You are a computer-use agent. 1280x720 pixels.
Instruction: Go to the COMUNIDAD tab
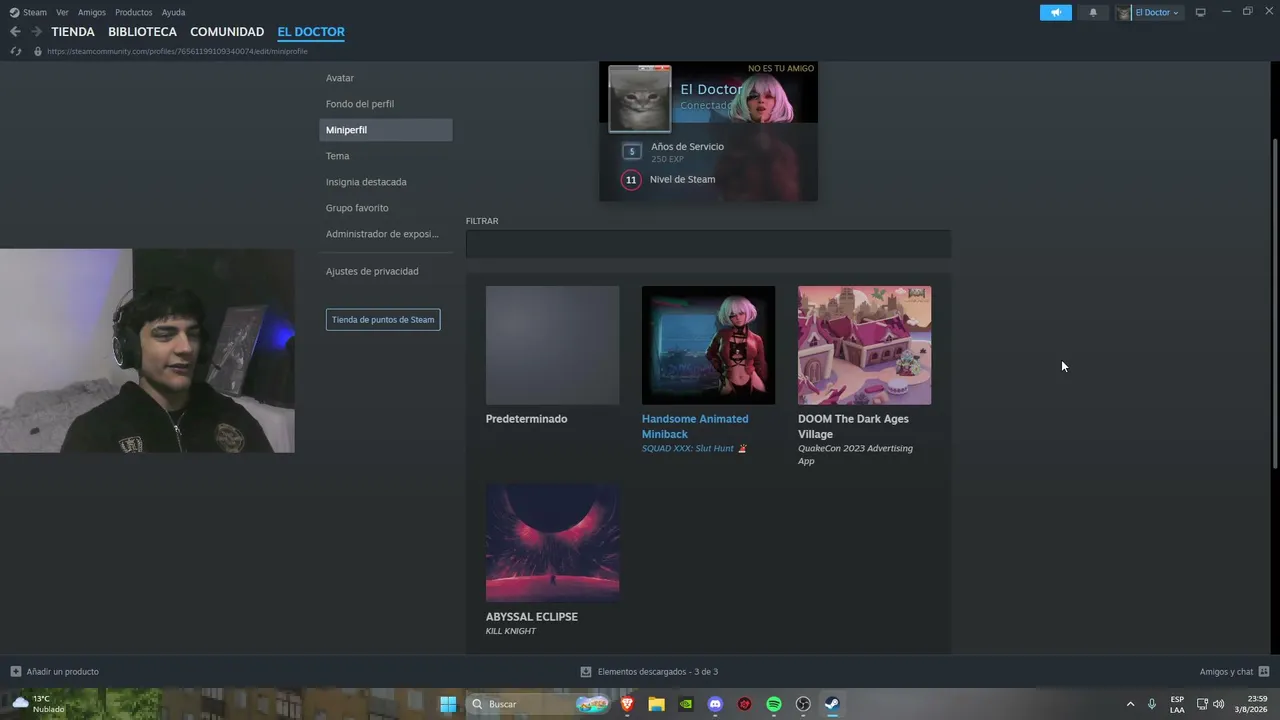pyautogui.click(x=227, y=32)
